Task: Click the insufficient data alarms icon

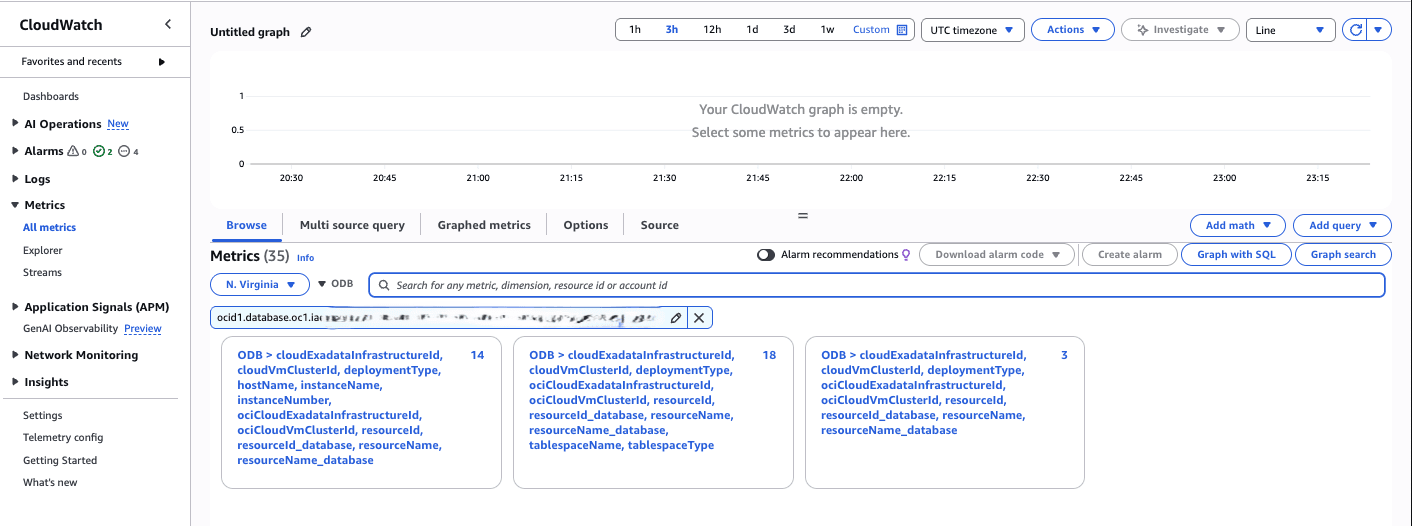Action: pyautogui.click(x=124, y=151)
